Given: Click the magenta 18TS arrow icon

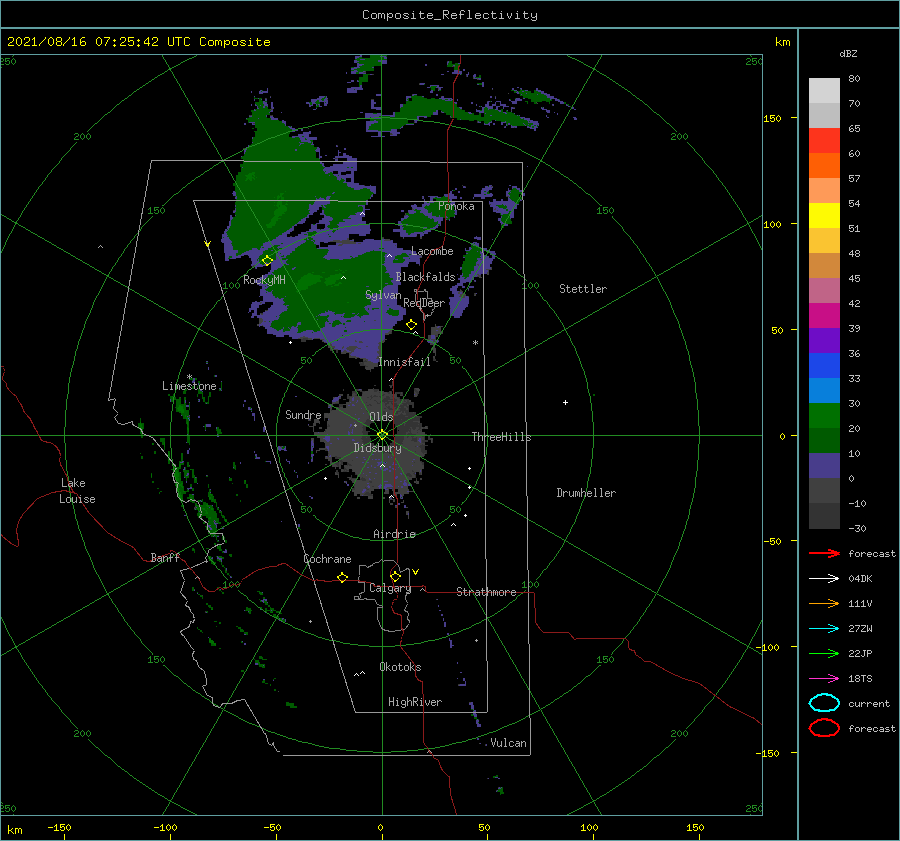Looking at the screenshot, I should (x=824, y=679).
